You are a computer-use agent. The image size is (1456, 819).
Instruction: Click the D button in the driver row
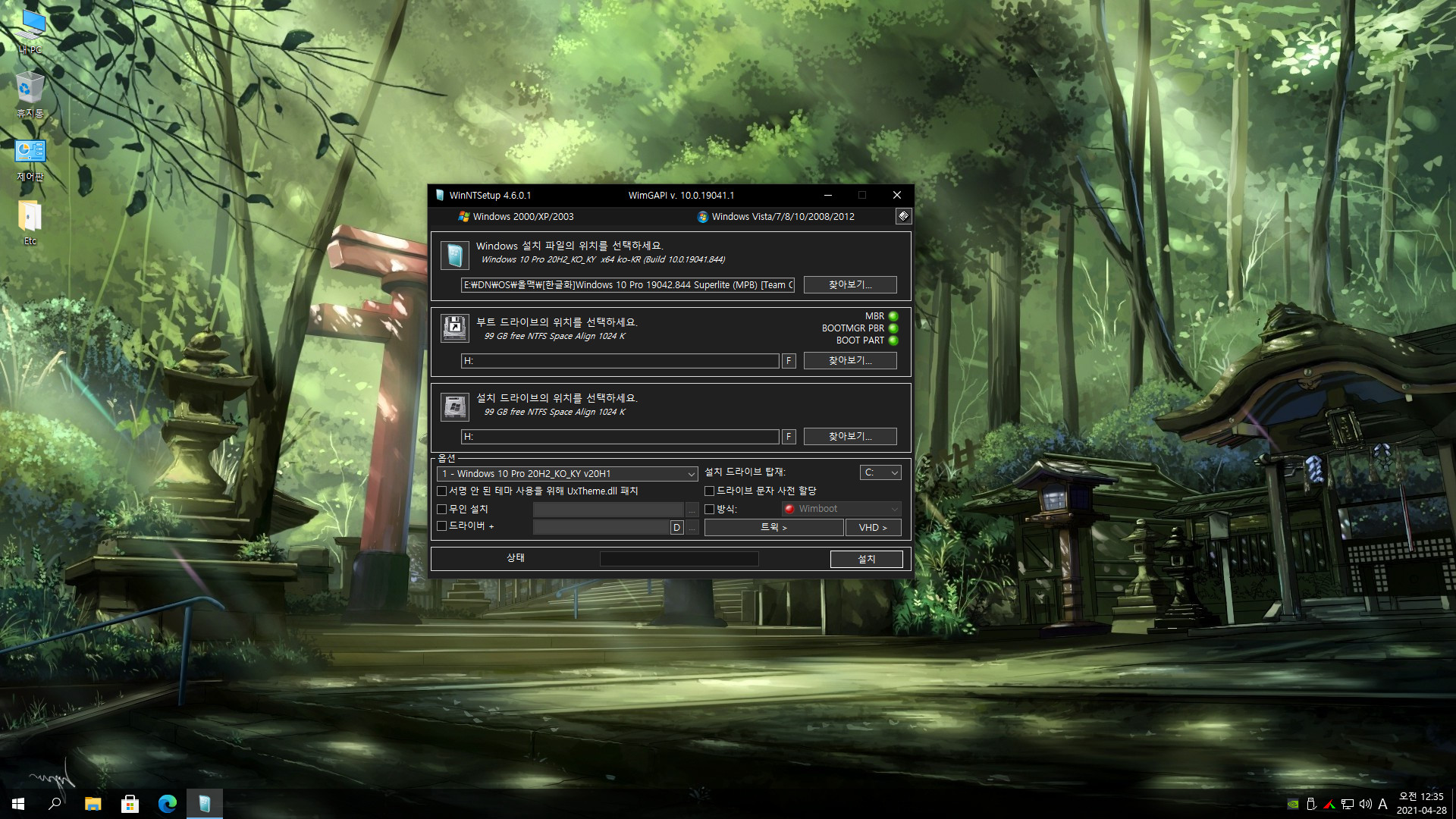point(676,528)
